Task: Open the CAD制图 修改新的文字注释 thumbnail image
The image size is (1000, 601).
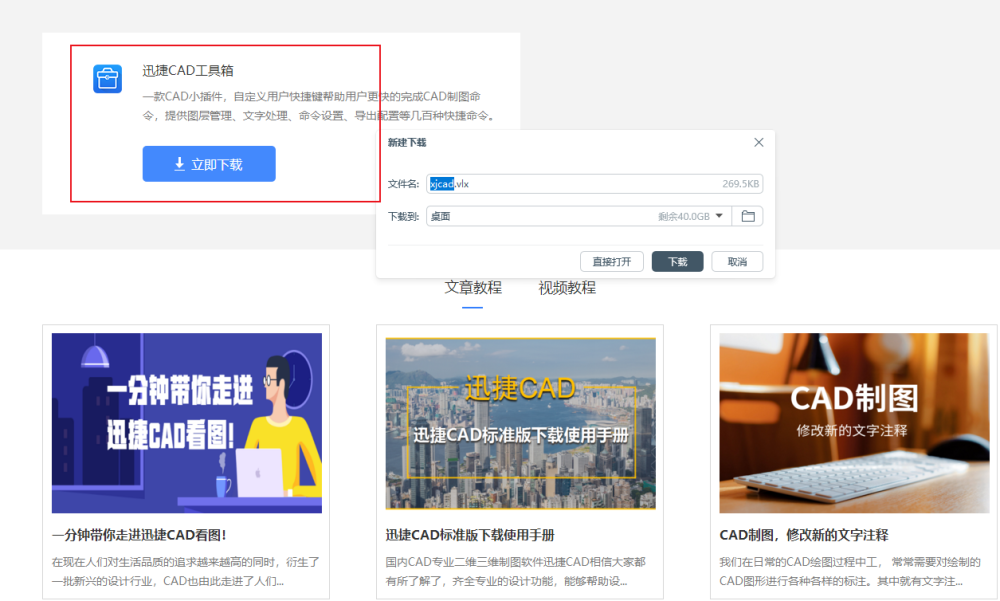Action: tap(854, 423)
